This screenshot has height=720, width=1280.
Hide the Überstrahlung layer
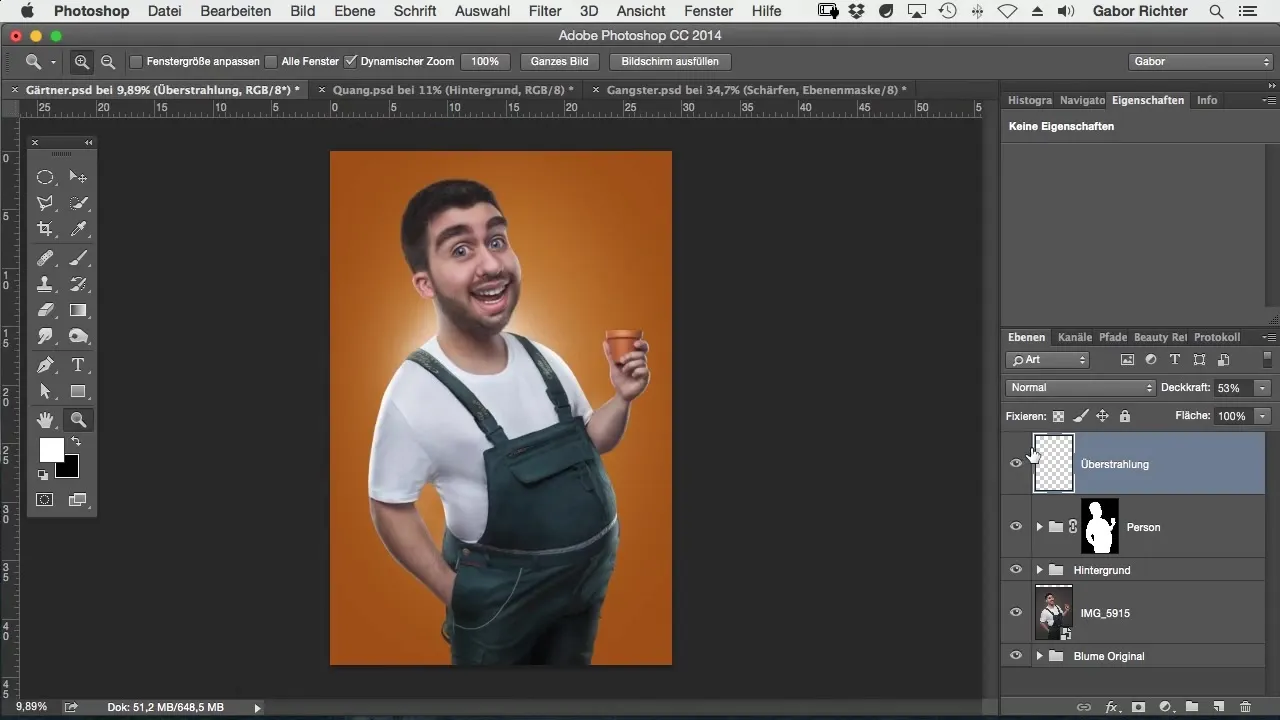[x=1016, y=463]
